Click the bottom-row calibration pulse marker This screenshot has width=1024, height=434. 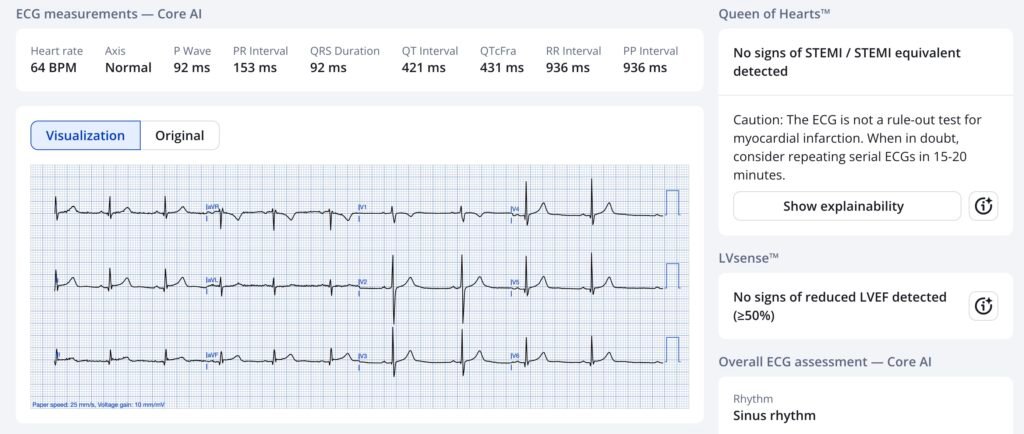click(x=672, y=348)
